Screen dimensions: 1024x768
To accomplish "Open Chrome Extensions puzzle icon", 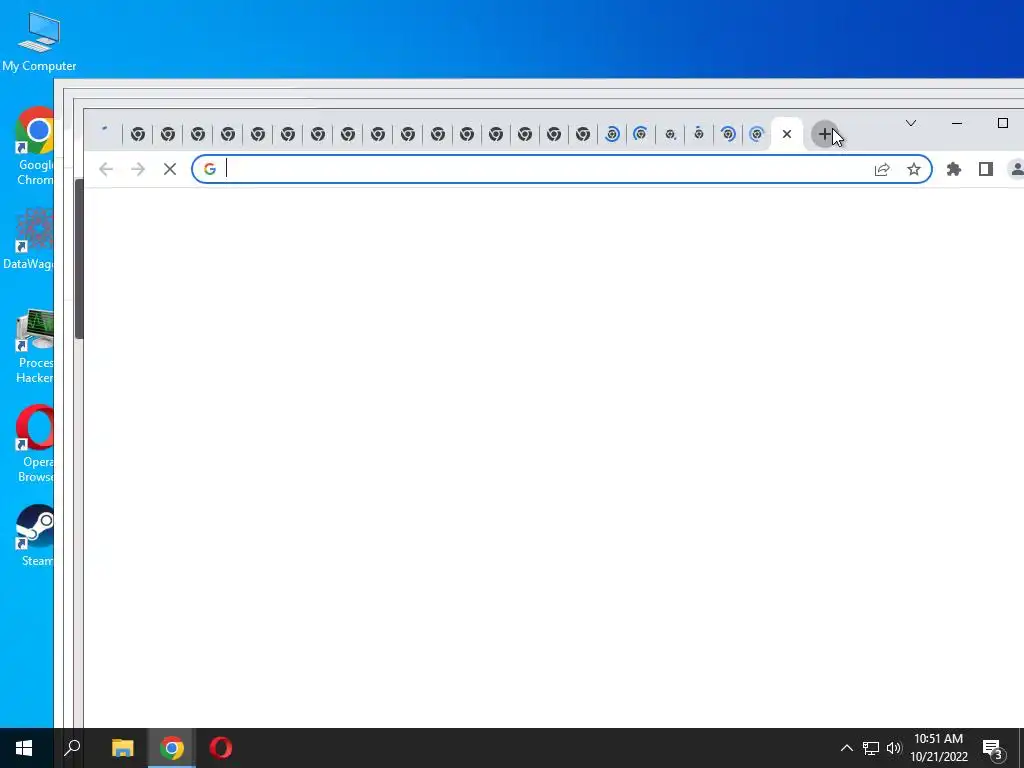I will pyautogui.click(x=954, y=170).
